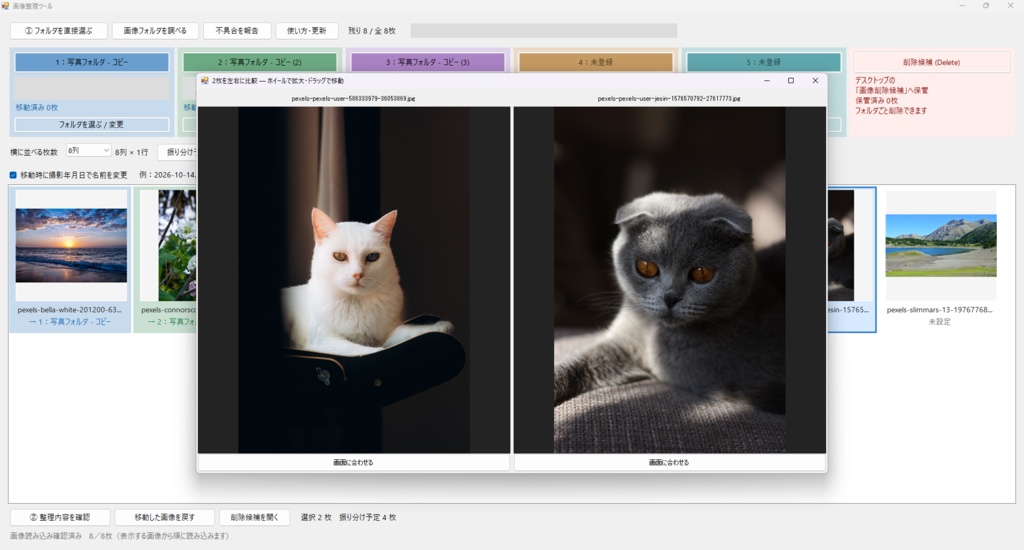Click label pexels-bella-white-201200-63...
This screenshot has height=550, width=1024.
(70, 310)
